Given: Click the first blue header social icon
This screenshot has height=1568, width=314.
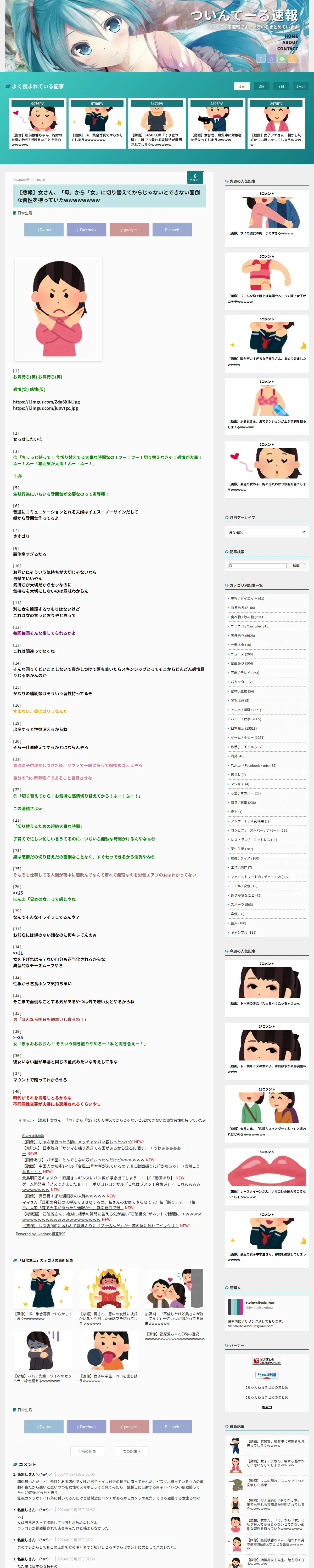Looking at the screenshot, I should pyautogui.click(x=261, y=59).
